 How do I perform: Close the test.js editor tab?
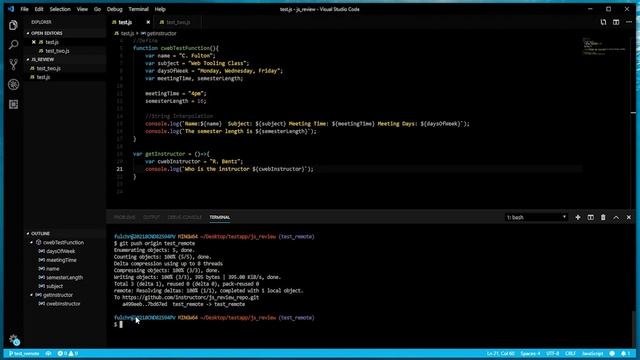coord(148,22)
